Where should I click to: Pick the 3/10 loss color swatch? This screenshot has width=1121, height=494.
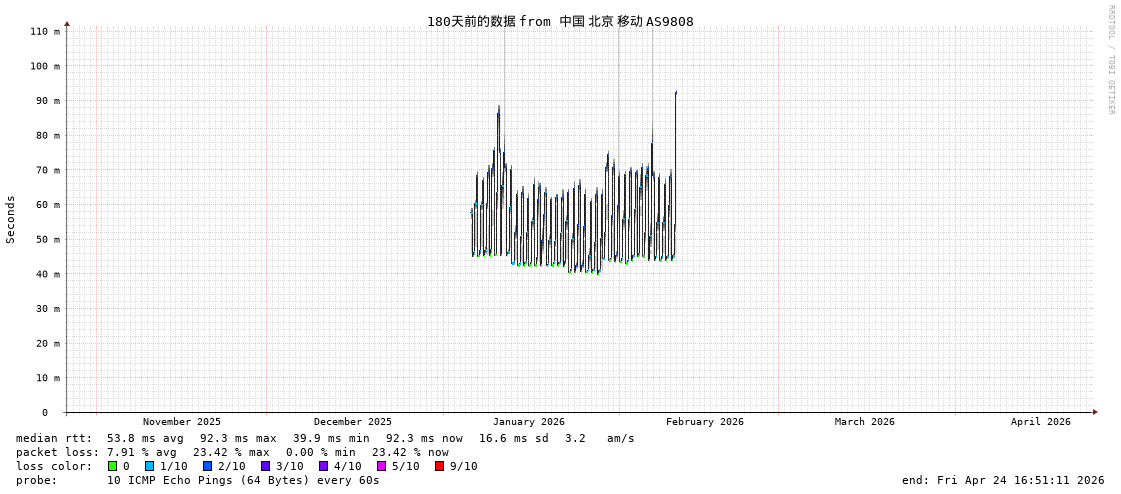point(265,466)
